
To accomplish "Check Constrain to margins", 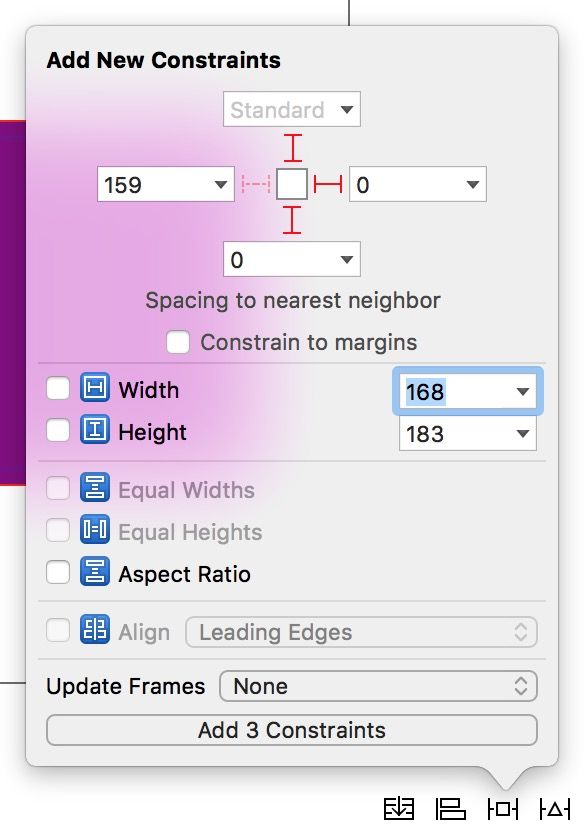I will click(x=178, y=342).
